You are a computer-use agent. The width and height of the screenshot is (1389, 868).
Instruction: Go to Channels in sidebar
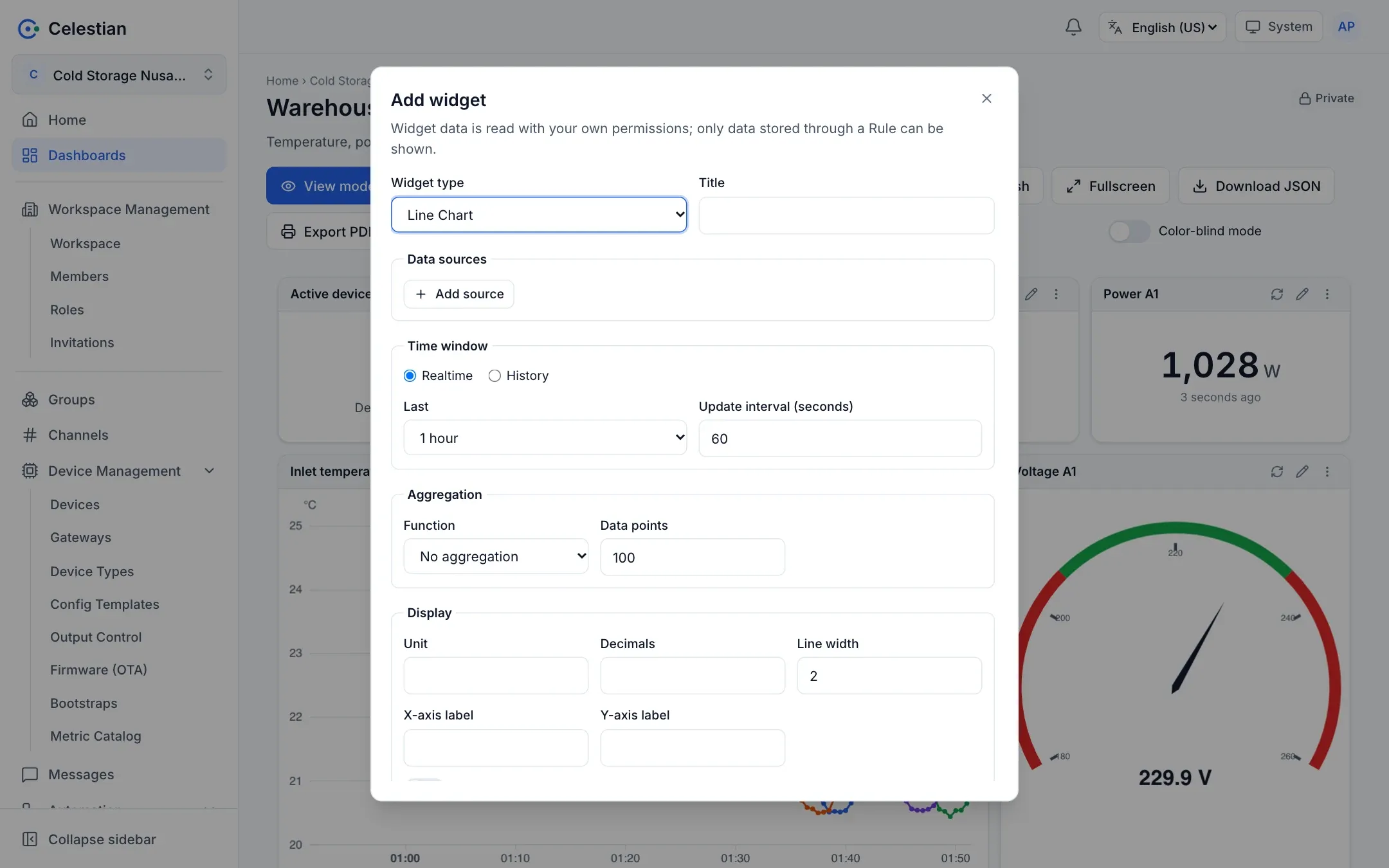118,435
